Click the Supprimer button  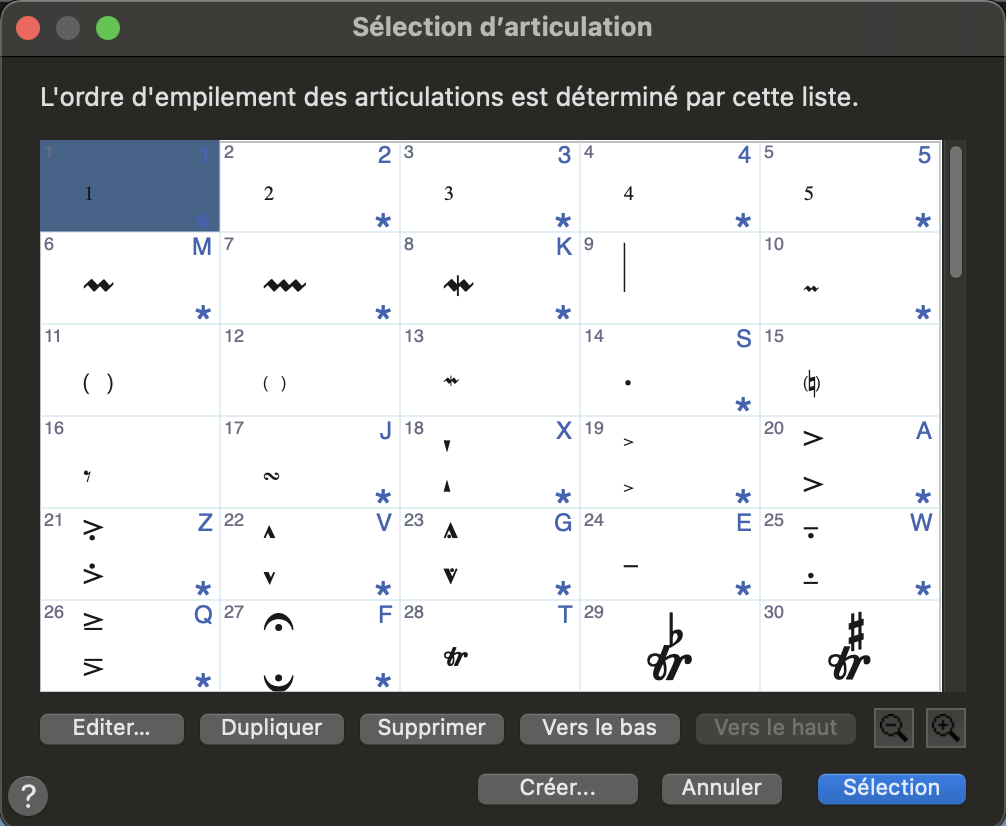coord(431,728)
